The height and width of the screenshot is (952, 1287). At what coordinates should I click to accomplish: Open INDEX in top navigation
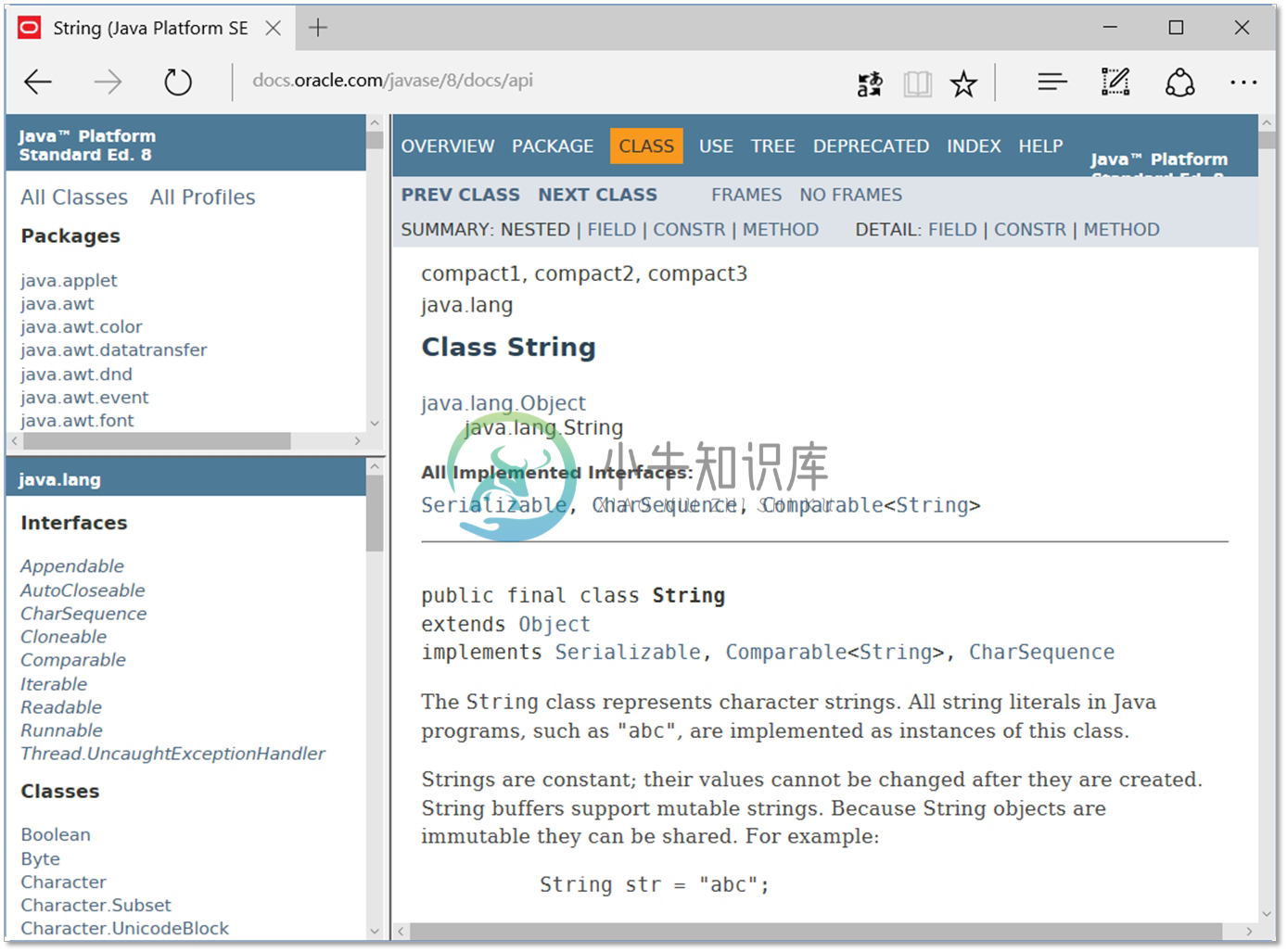tap(974, 146)
